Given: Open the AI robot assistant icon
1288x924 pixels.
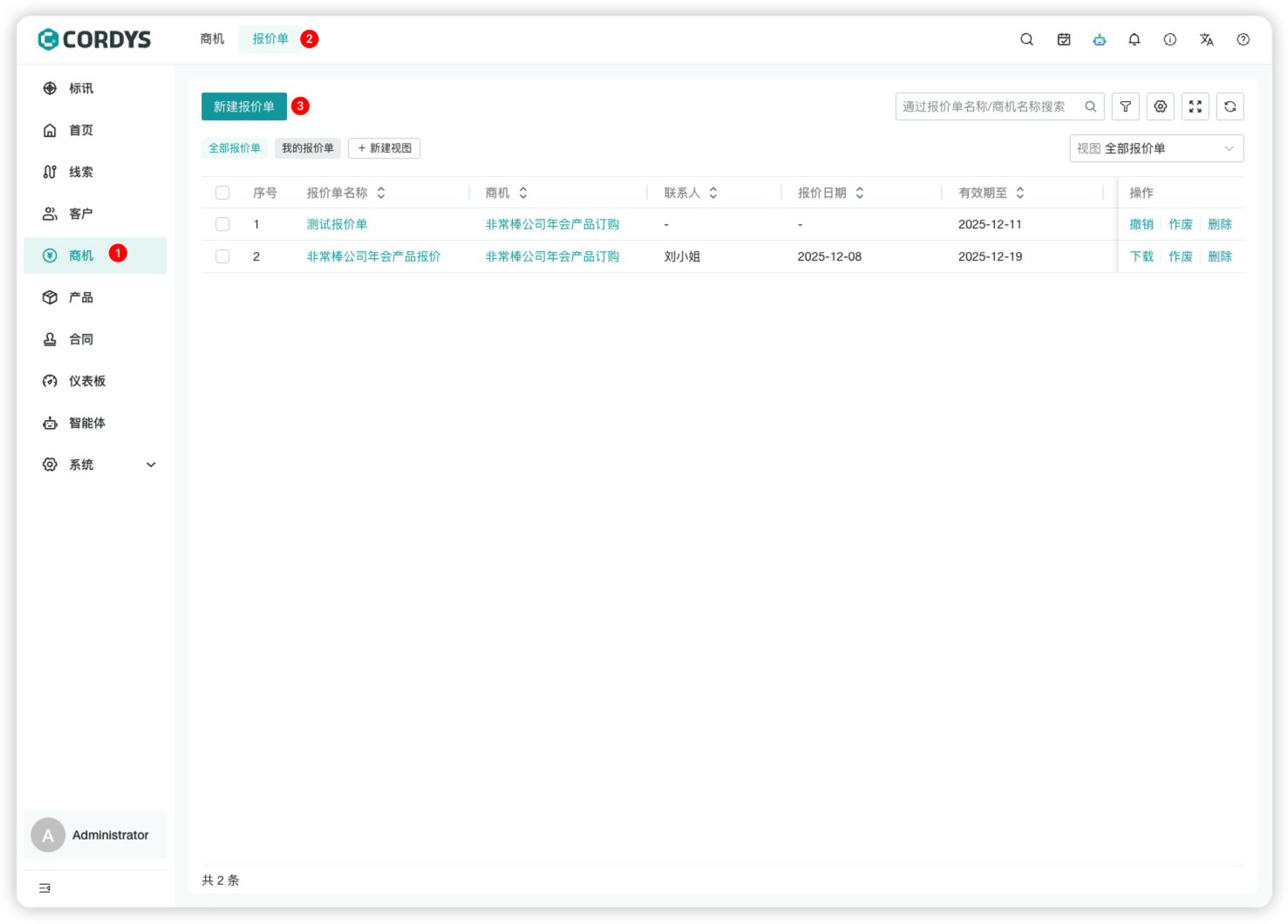Looking at the screenshot, I should 1099,39.
